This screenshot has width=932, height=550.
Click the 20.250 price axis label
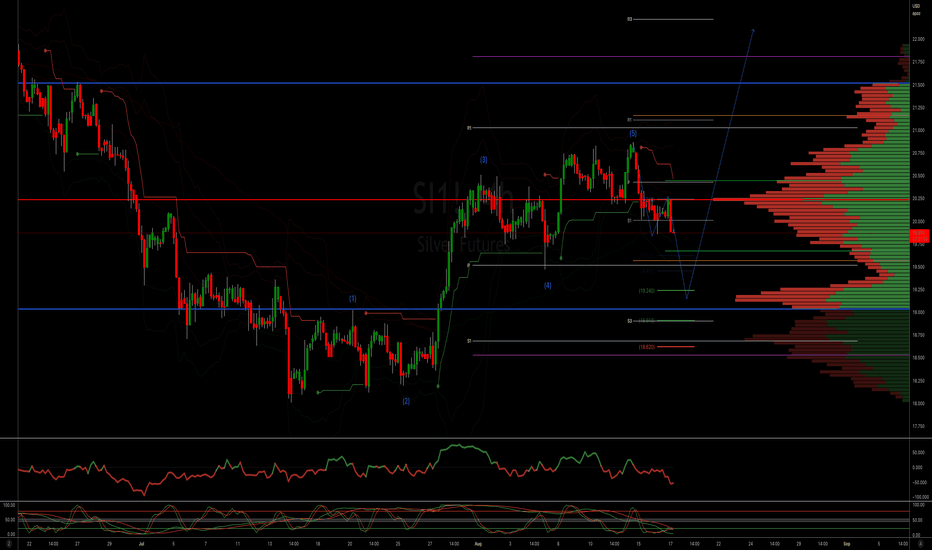pos(918,199)
